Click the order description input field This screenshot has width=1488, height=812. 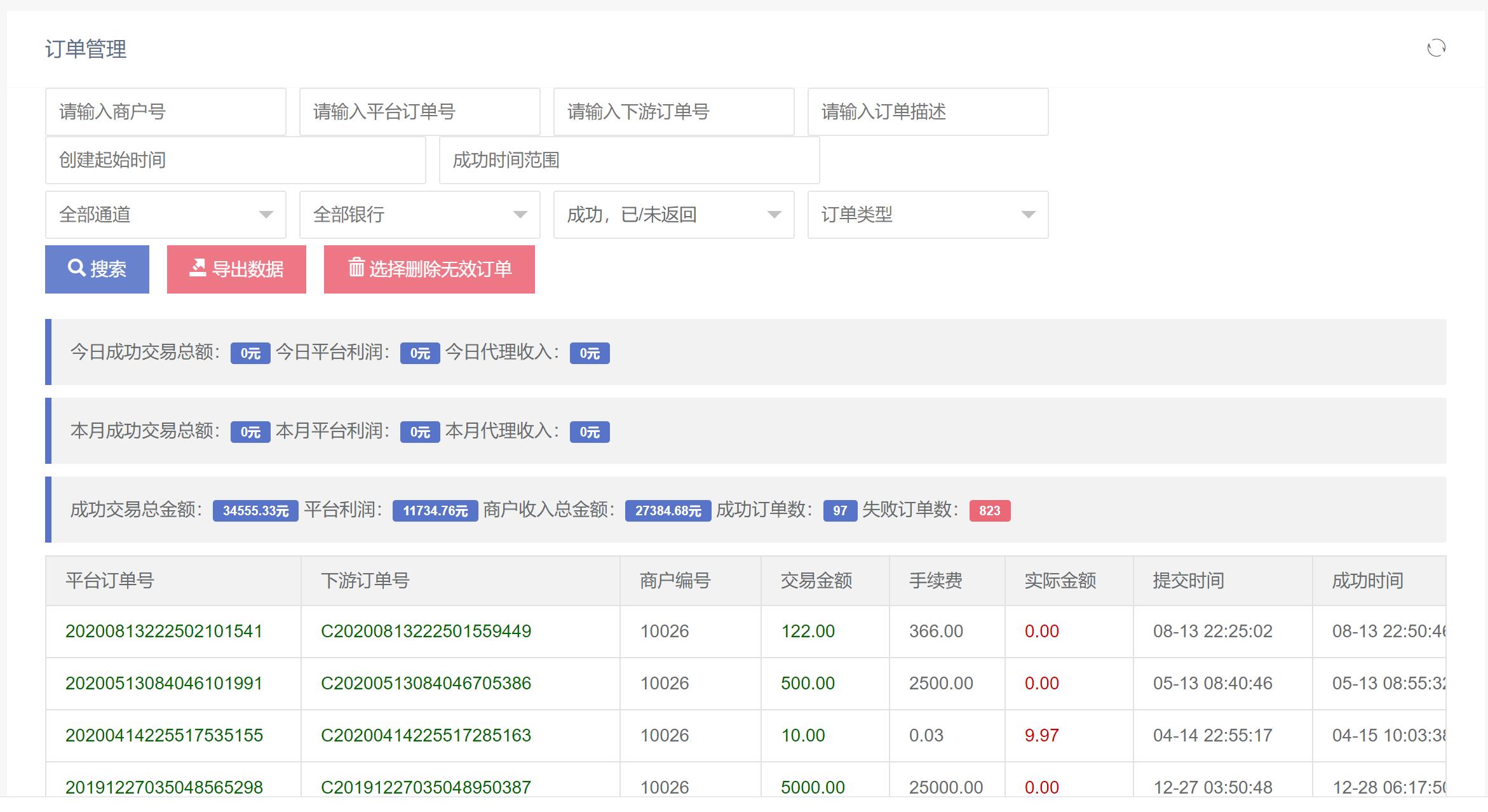(928, 112)
